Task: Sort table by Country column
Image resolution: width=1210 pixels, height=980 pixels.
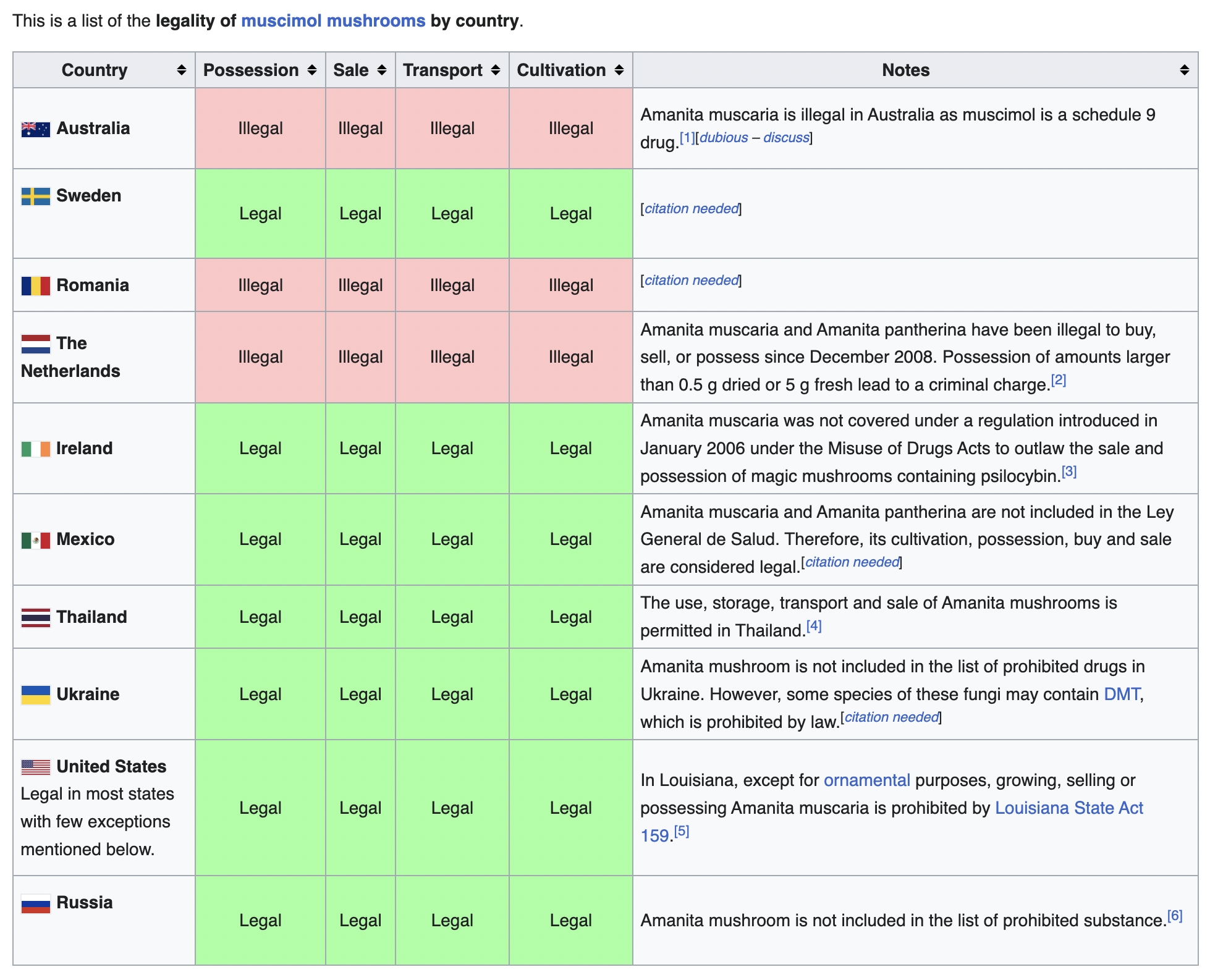Action: [x=181, y=70]
